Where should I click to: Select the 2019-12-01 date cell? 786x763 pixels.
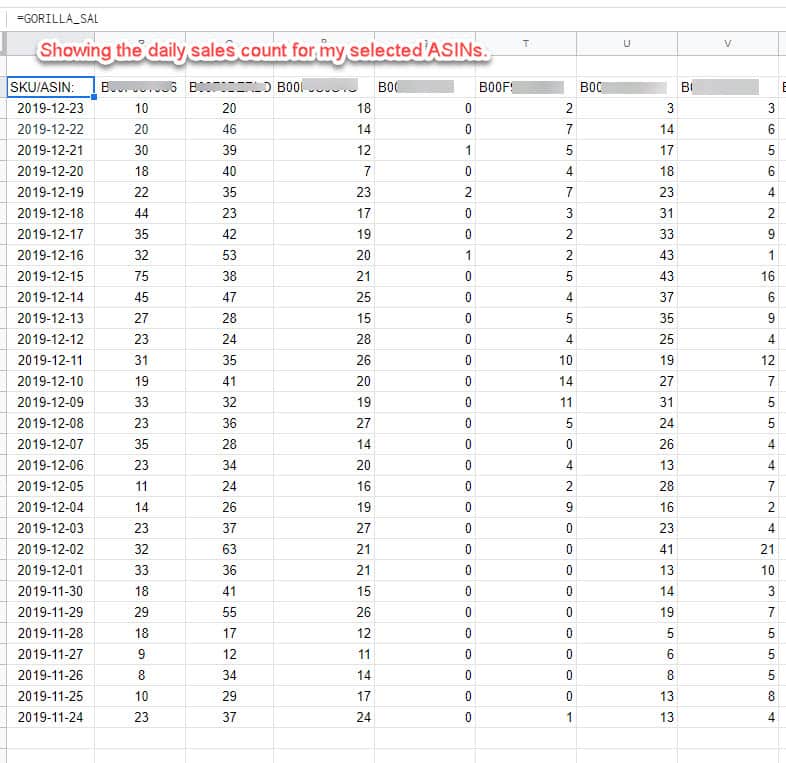51,570
